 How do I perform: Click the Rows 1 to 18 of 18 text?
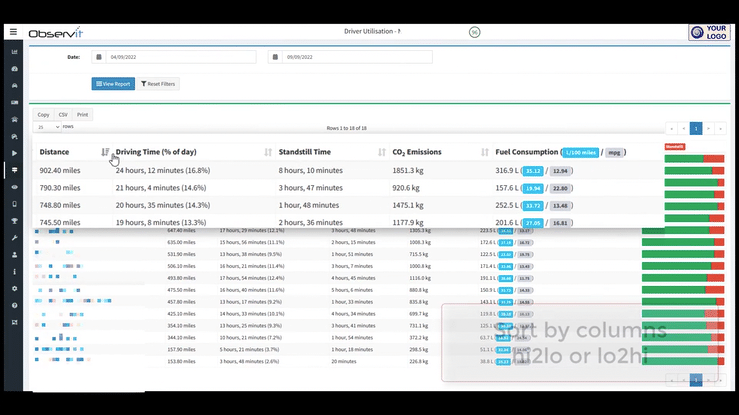pos(346,128)
